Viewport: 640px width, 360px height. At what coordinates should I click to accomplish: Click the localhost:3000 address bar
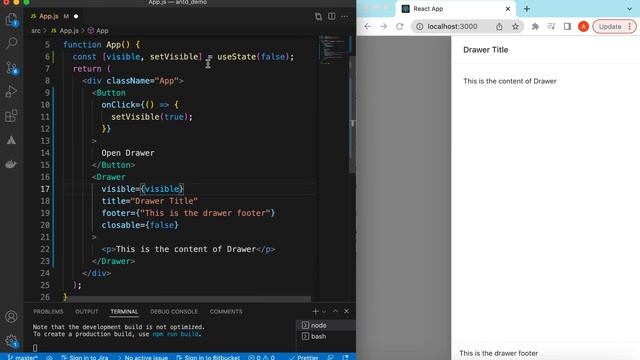452,27
